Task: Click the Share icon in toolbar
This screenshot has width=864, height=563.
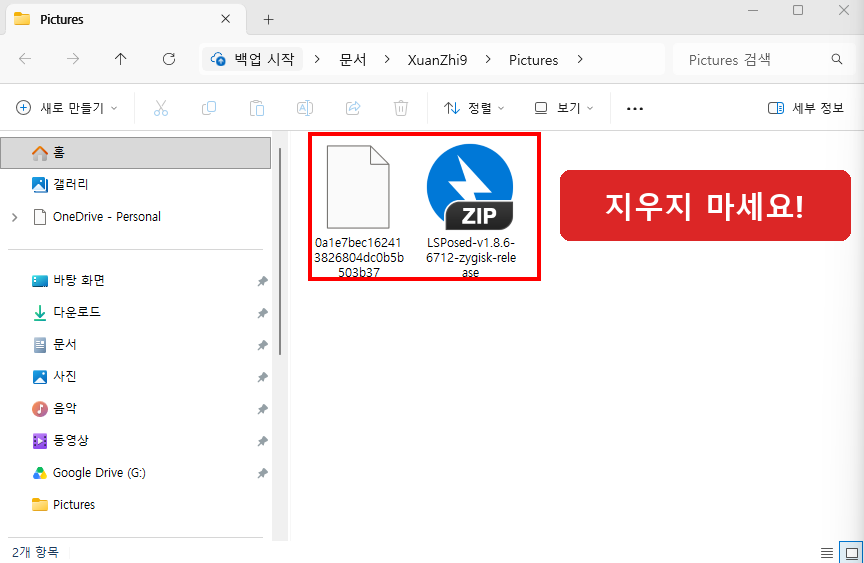Action: (353, 108)
